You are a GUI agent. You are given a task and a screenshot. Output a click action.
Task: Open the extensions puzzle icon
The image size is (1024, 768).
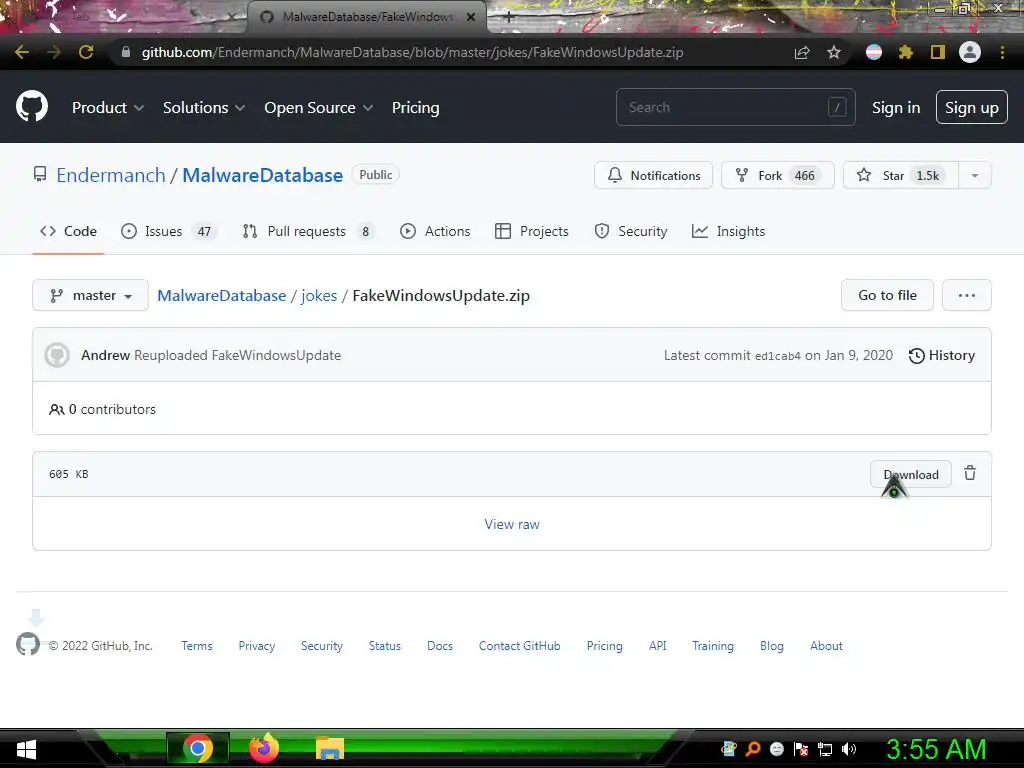click(905, 52)
